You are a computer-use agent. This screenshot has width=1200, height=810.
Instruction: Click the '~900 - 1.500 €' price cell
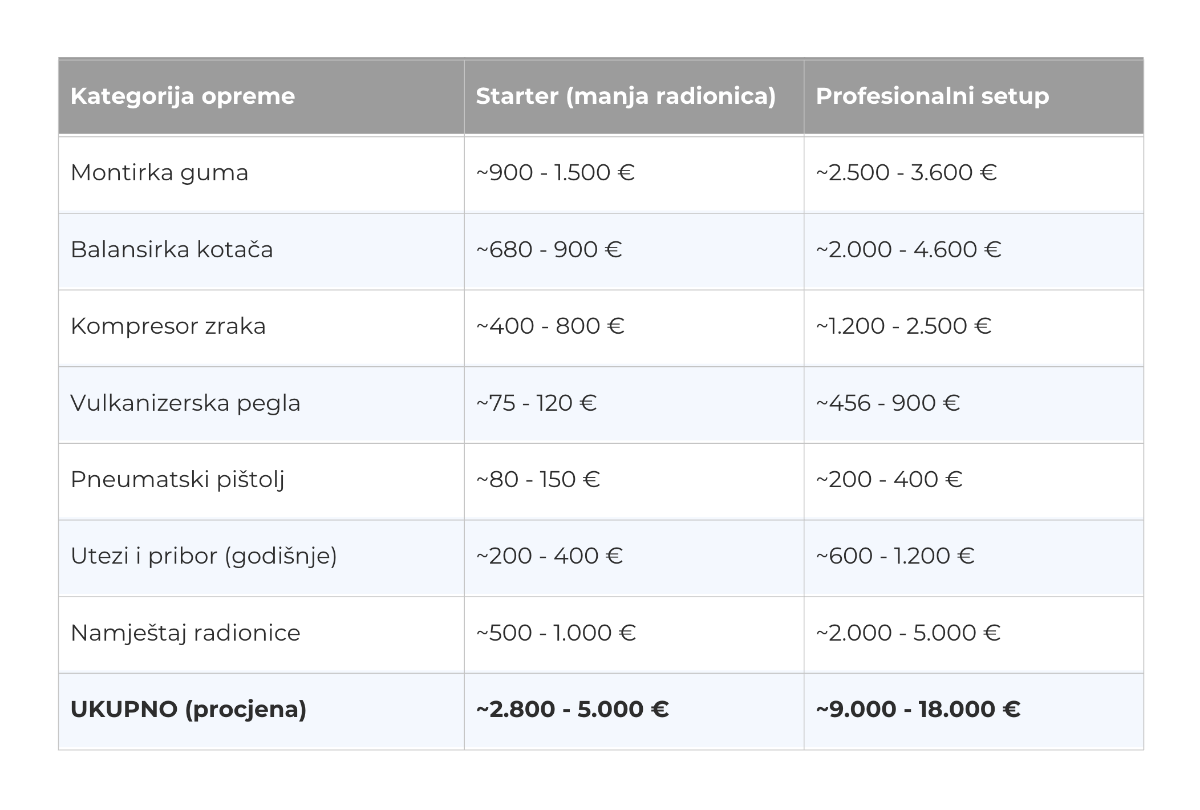point(555,172)
